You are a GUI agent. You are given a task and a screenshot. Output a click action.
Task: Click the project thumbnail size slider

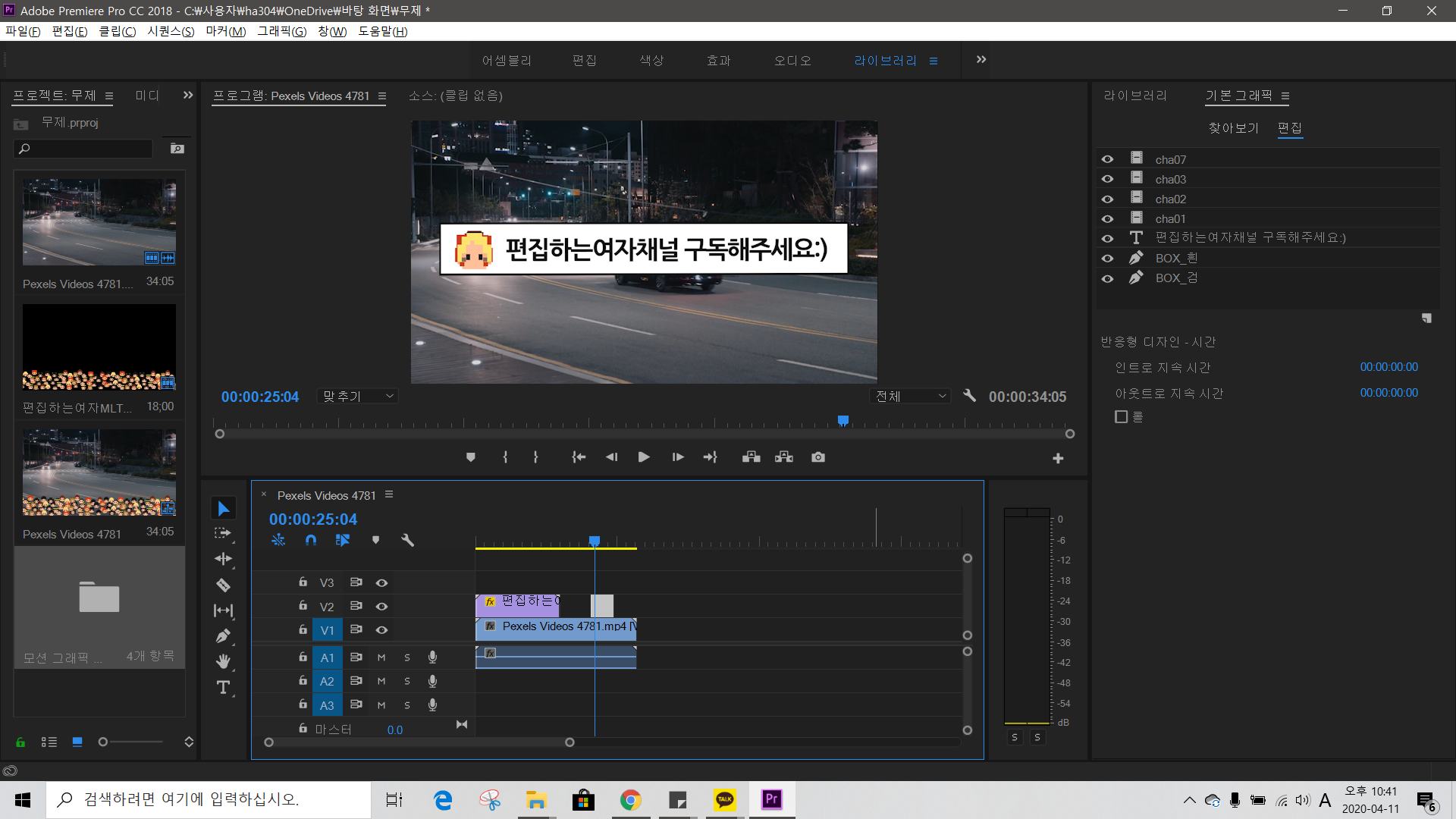(x=103, y=742)
